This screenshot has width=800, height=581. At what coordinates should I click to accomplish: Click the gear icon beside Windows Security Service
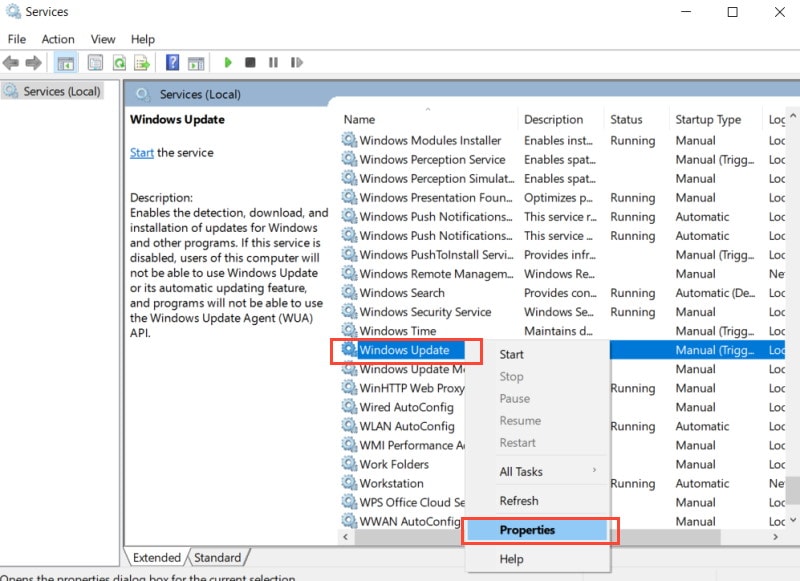[x=349, y=311]
